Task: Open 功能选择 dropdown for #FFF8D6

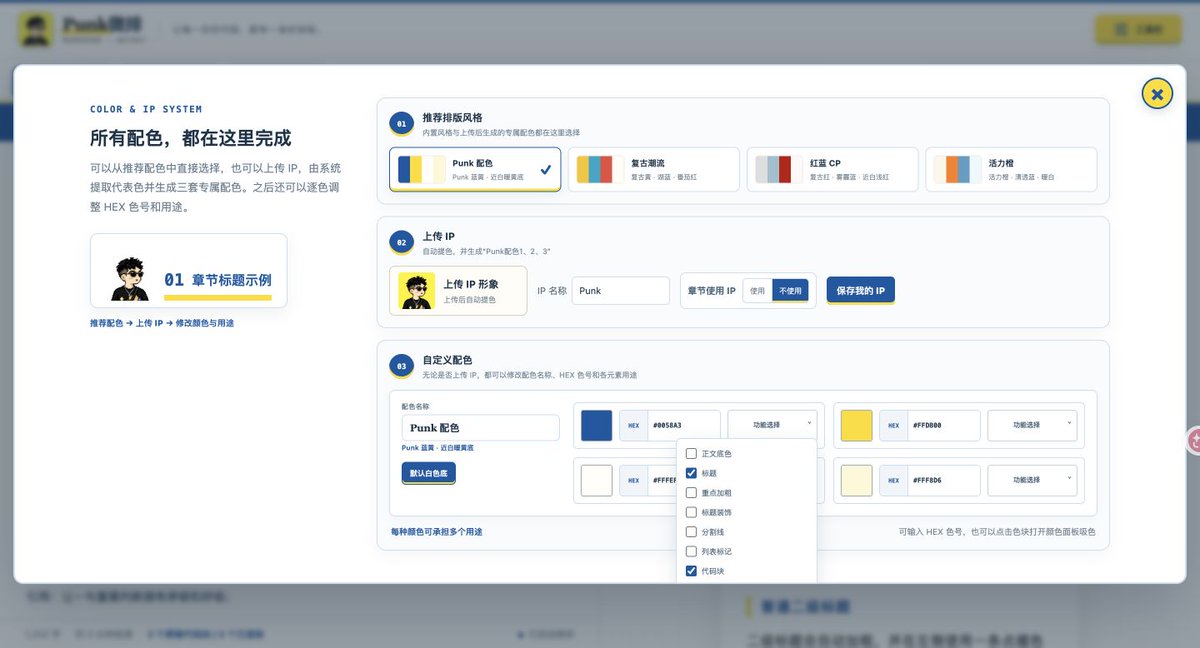Action: coord(1032,480)
